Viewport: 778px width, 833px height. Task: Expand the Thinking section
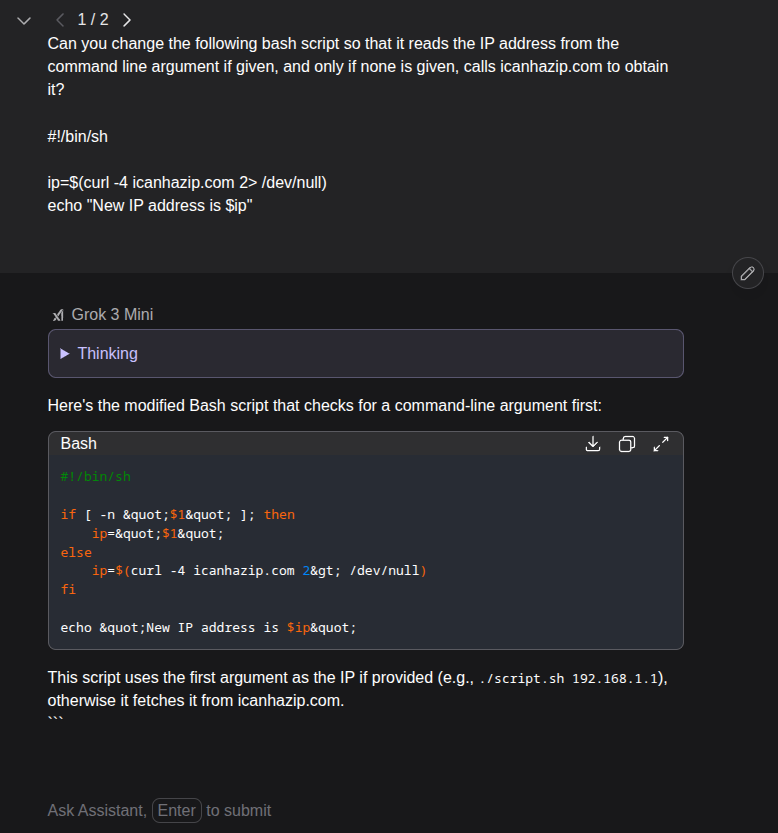point(98,353)
